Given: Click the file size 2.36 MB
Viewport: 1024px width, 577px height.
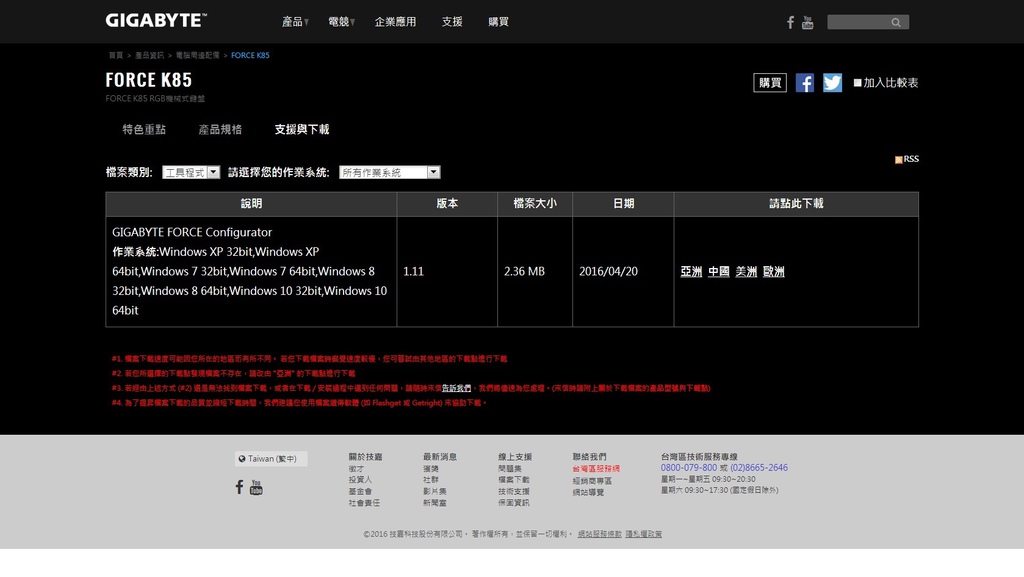Looking at the screenshot, I should [524, 272].
